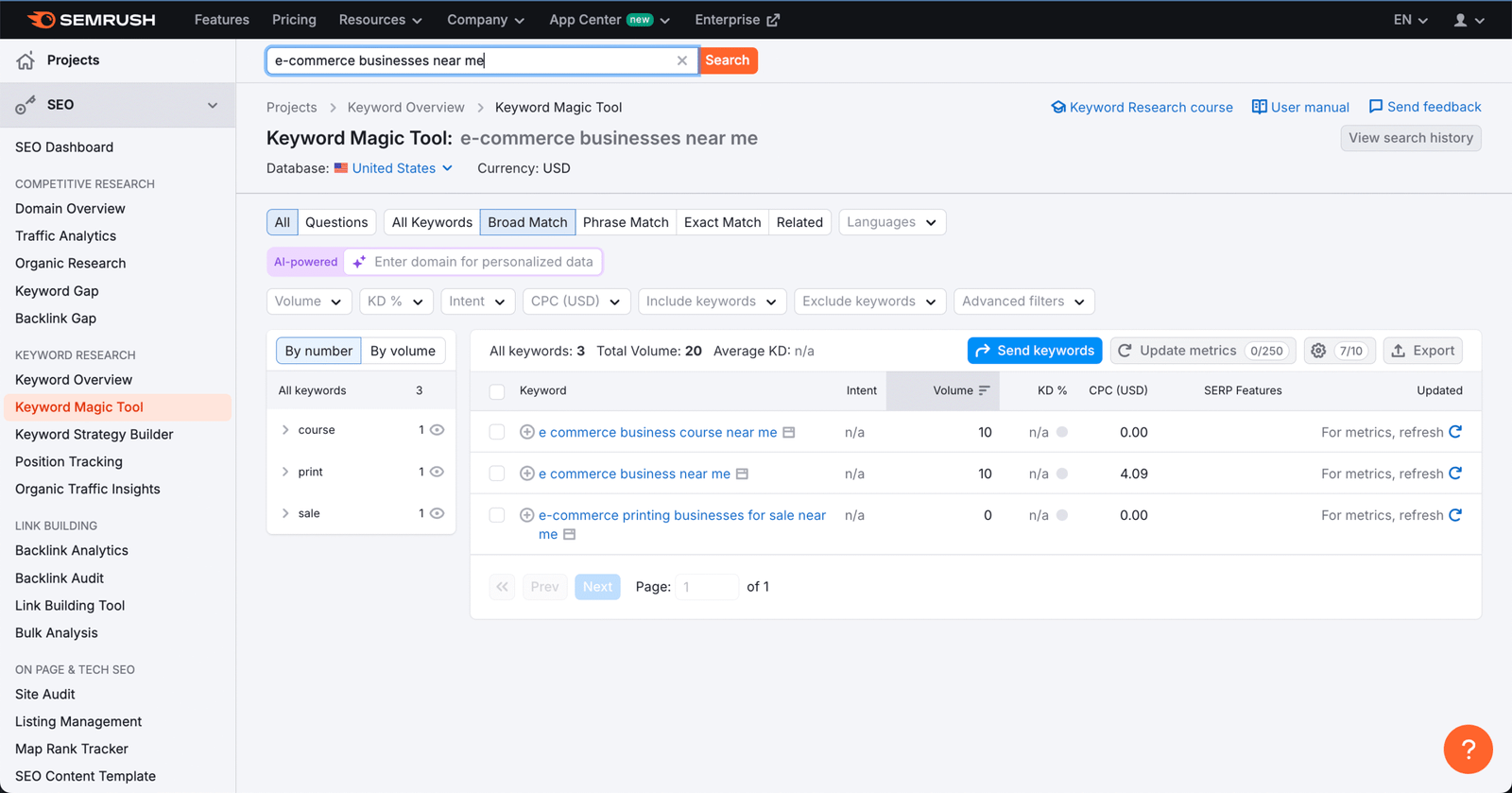Click the User manual book icon
1512x793 pixels.
coord(1259,107)
